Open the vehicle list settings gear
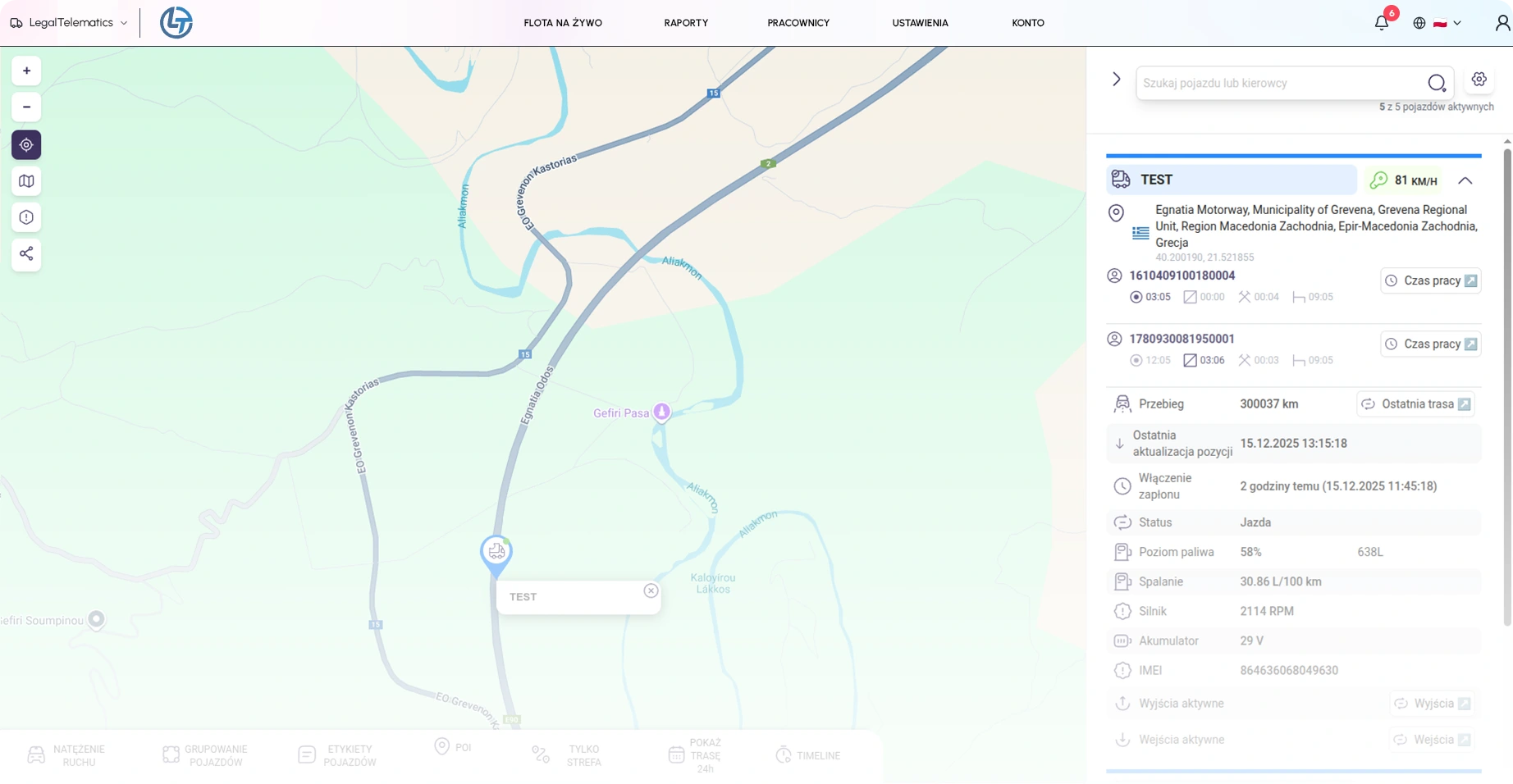Screen dimensions: 1513x784 1479,80
